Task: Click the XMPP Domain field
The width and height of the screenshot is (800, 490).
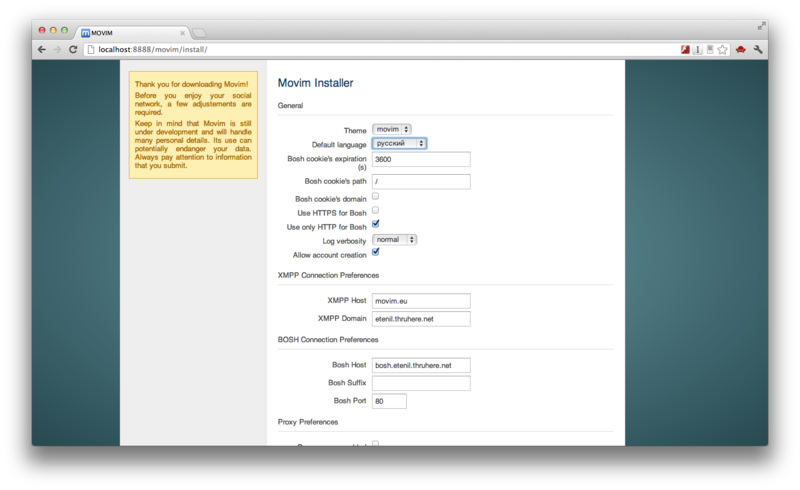Action: (x=421, y=319)
